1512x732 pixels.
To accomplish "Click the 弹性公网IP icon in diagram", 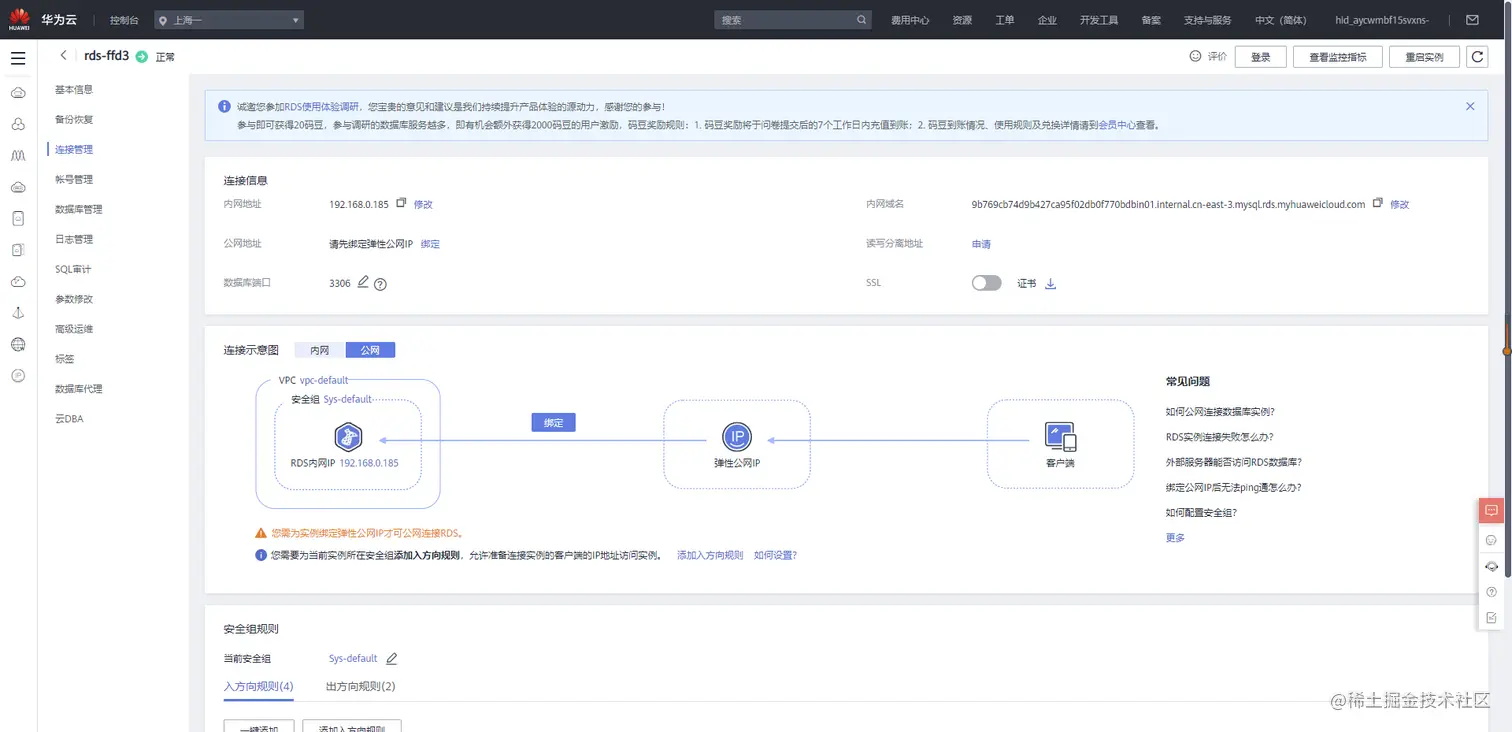I will [736, 437].
